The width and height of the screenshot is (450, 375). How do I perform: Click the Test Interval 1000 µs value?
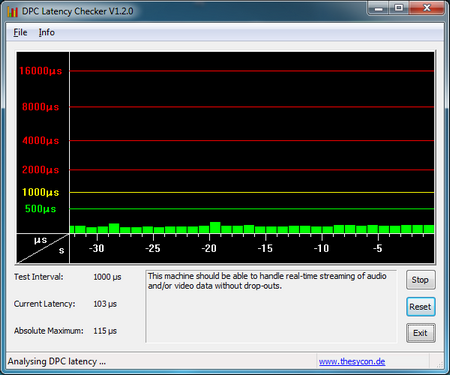tap(107, 277)
